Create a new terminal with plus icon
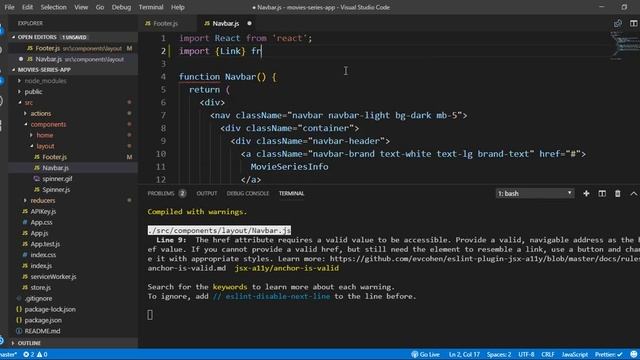Image resolution: width=640 pixels, height=360 pixels. 586,193
